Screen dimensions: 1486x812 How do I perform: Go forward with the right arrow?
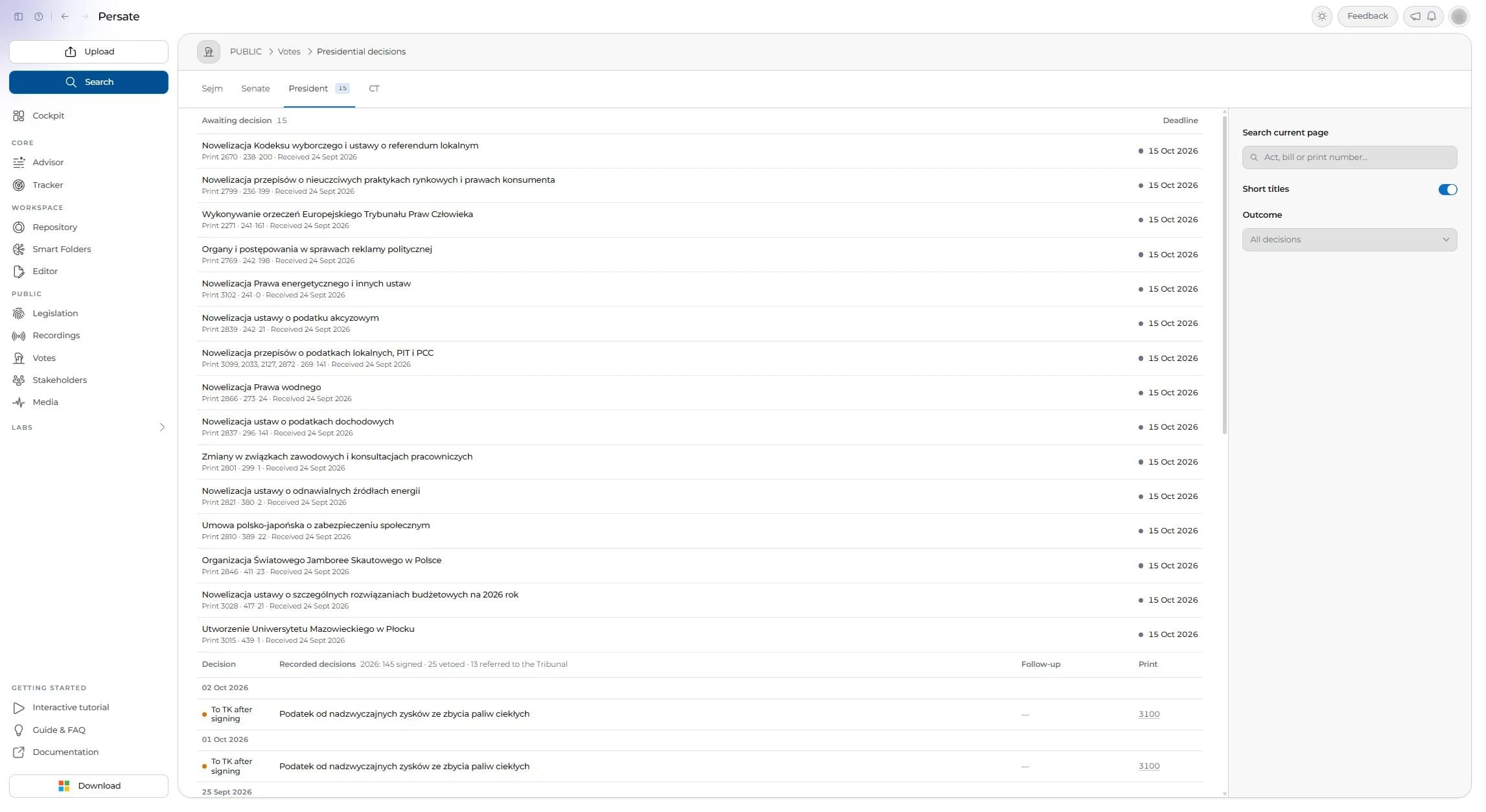tap(85, 16)
